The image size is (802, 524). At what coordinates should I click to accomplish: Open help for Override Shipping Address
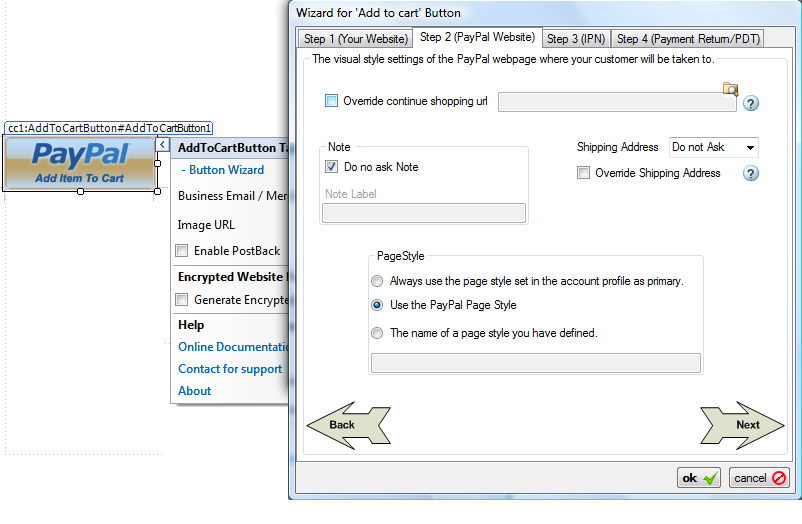pyautogui.click(x=750, y=173)
